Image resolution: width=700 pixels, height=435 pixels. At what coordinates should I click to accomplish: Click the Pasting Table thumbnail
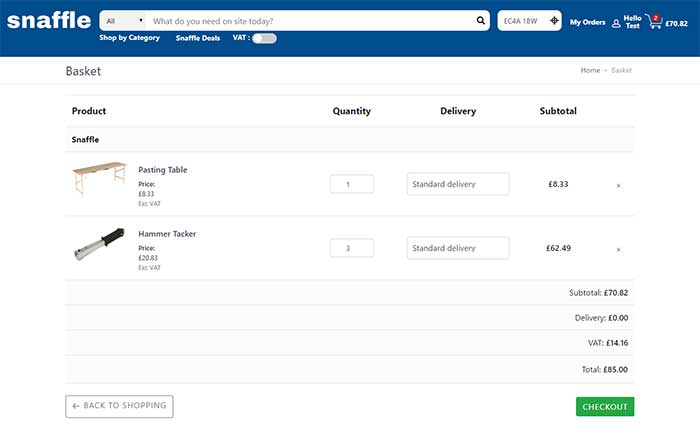(100, 178)
